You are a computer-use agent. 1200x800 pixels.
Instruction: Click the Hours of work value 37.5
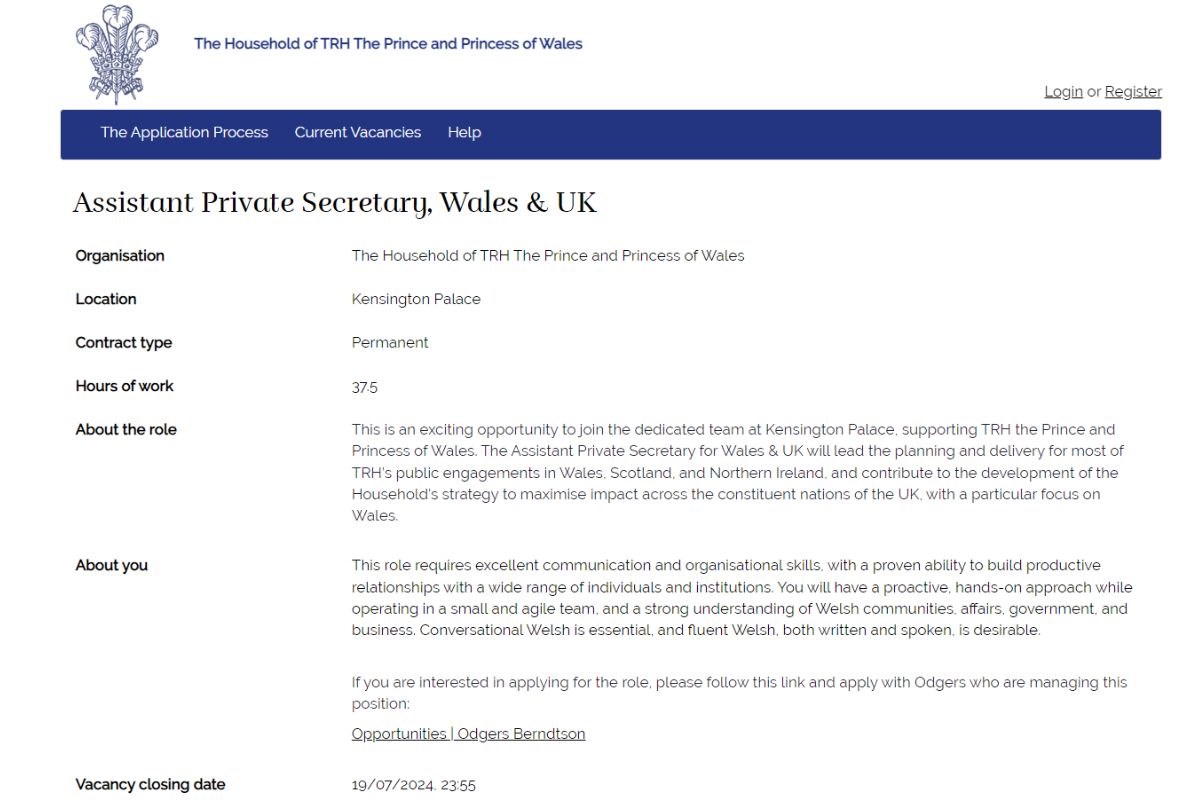coord(363,386)
